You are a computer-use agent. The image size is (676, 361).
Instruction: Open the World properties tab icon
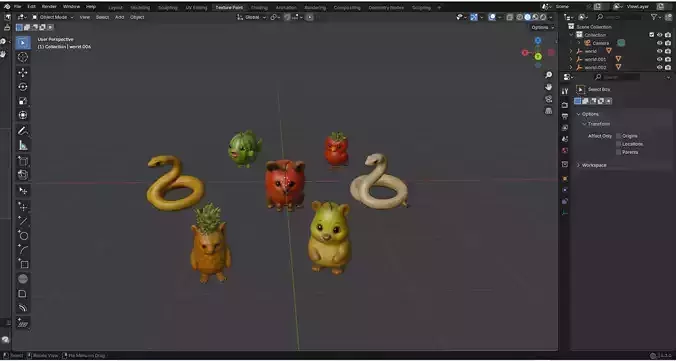[565, 151]
